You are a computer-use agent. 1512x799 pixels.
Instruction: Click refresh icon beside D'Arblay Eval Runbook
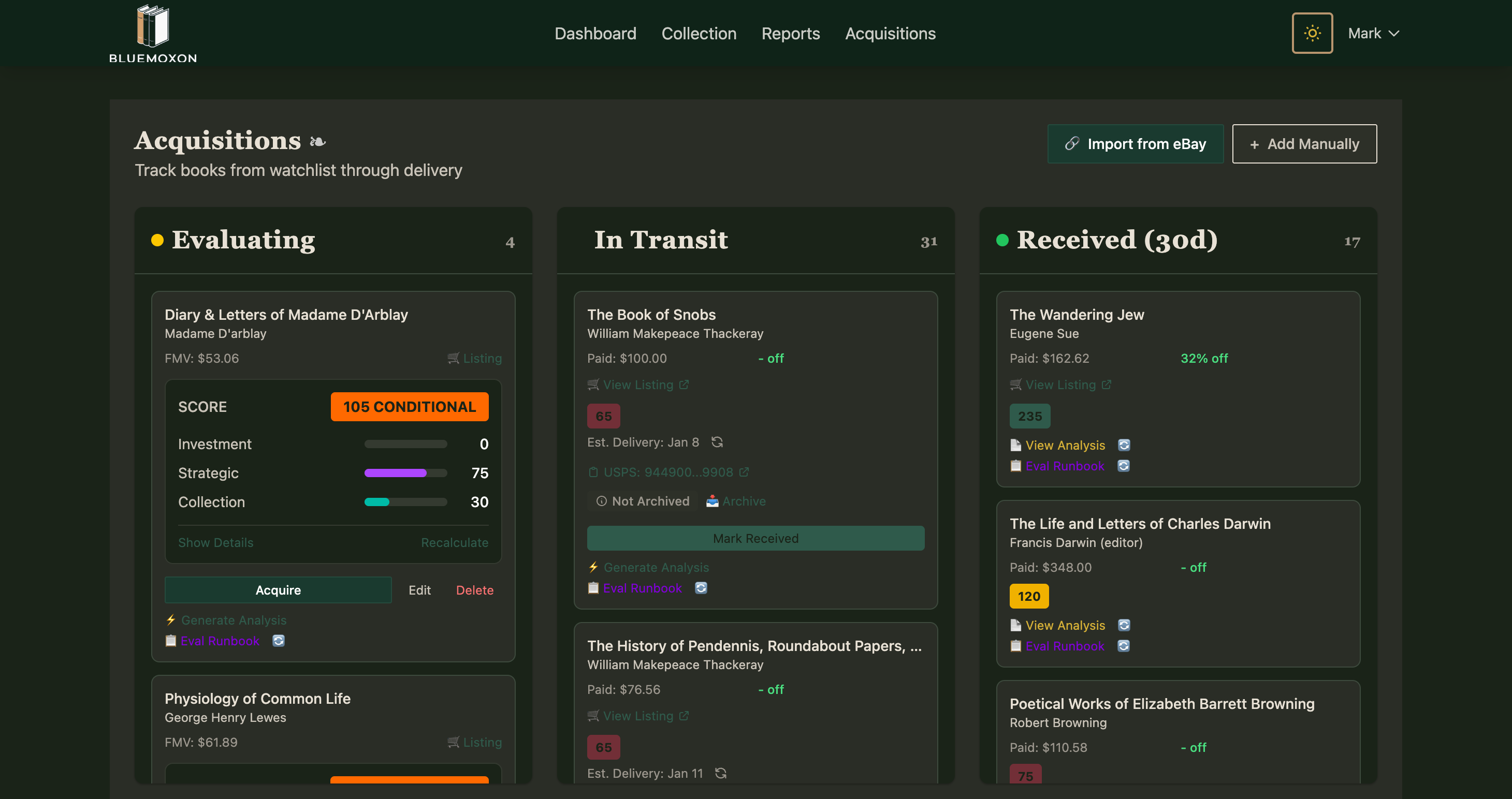coord(278,641)
